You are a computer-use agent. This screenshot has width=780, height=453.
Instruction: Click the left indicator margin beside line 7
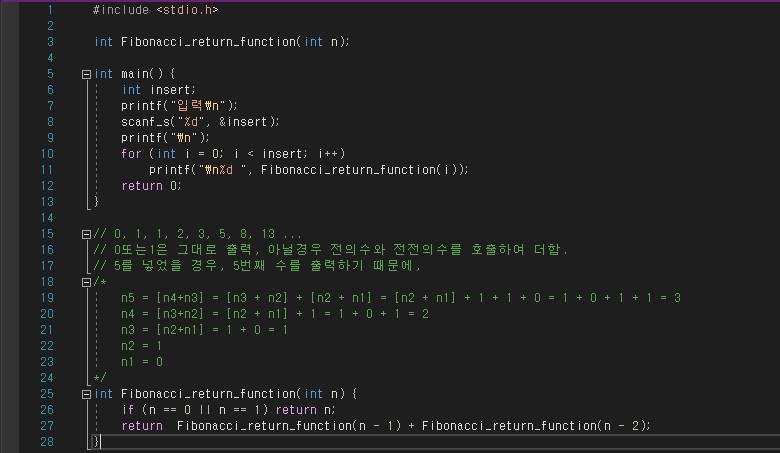9,106
